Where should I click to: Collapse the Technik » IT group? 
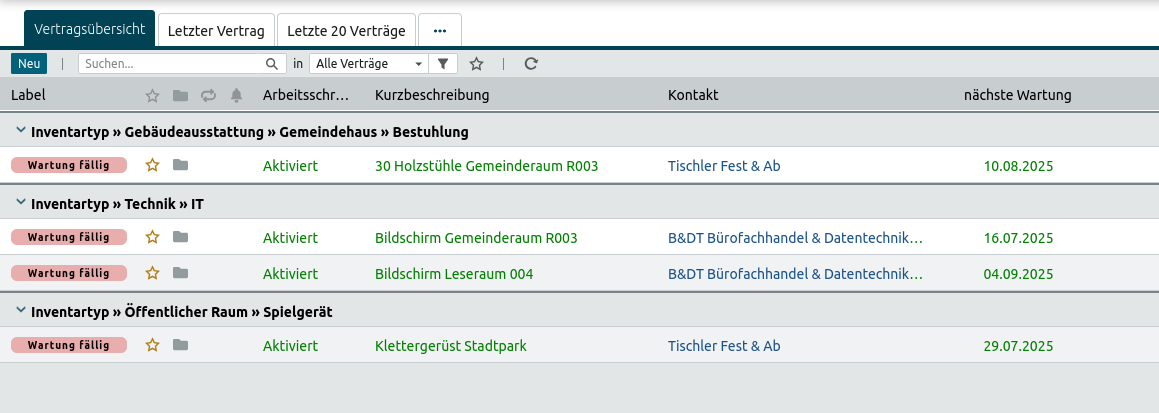click(20, 204)
